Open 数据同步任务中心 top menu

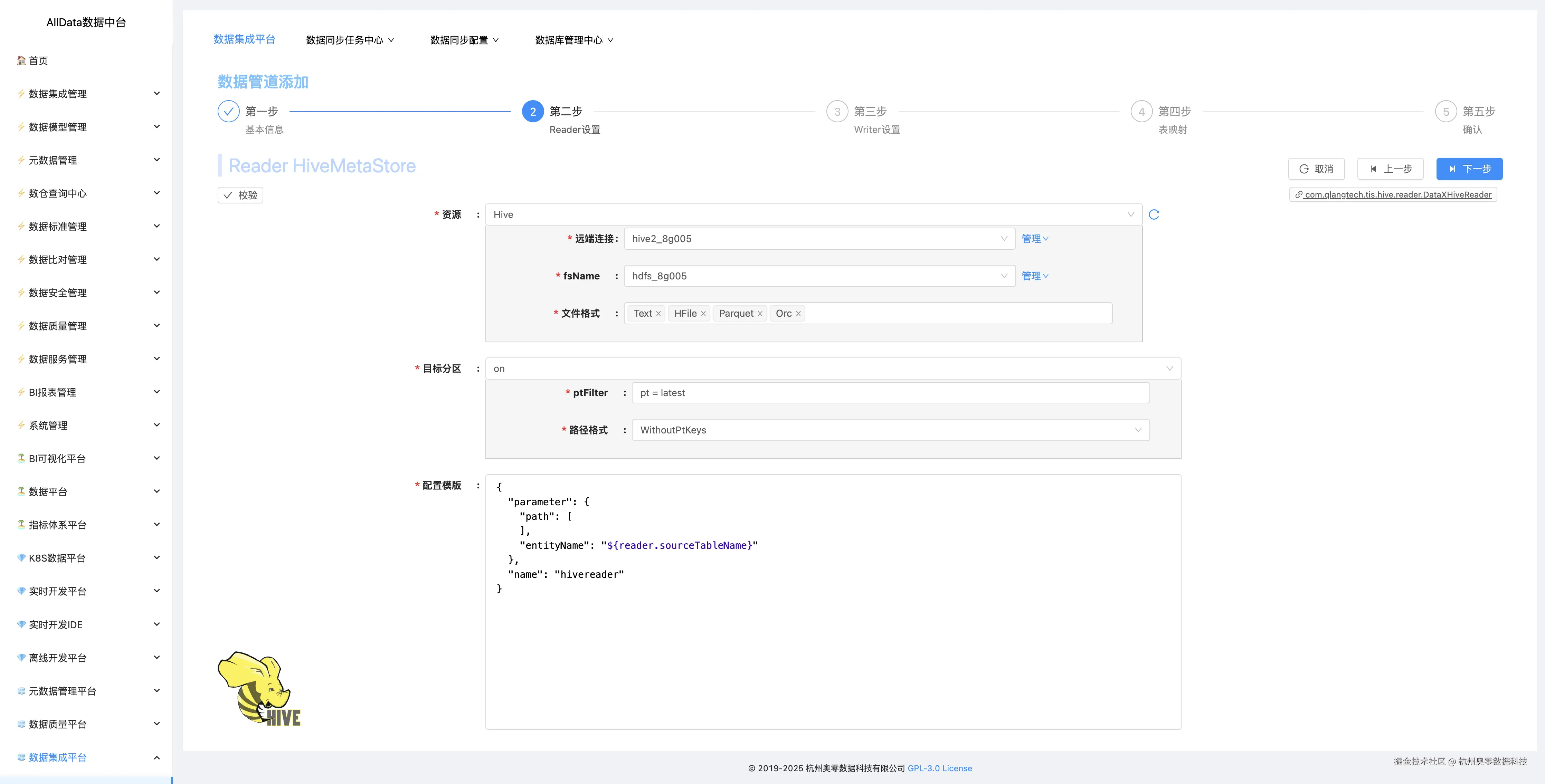click(350, 40)
